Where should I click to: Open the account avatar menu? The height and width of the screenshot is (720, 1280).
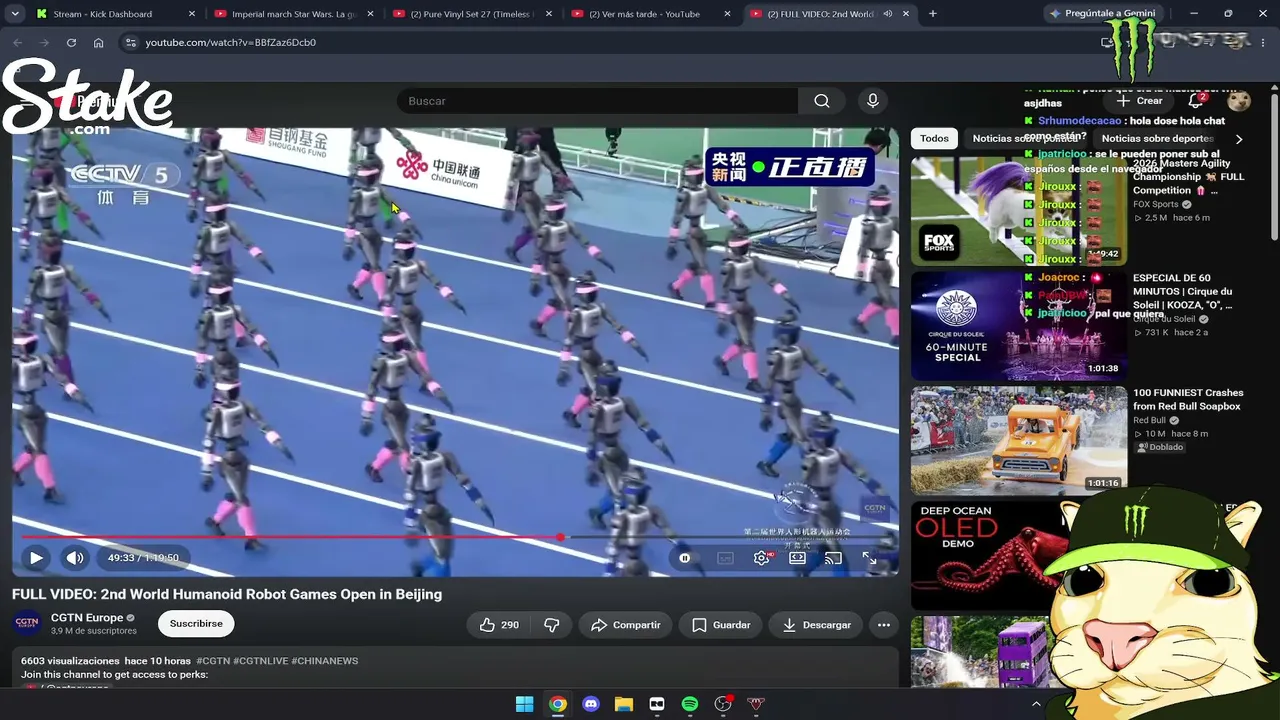(x=1239, y=101)
